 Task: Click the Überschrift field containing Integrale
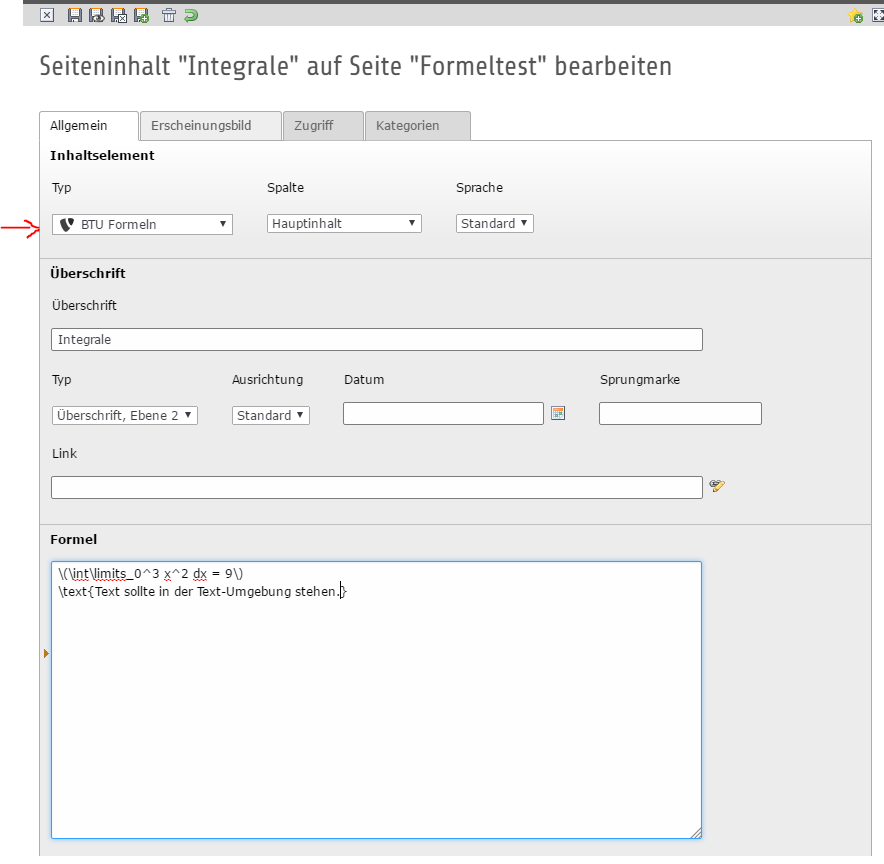pos(376,340)
